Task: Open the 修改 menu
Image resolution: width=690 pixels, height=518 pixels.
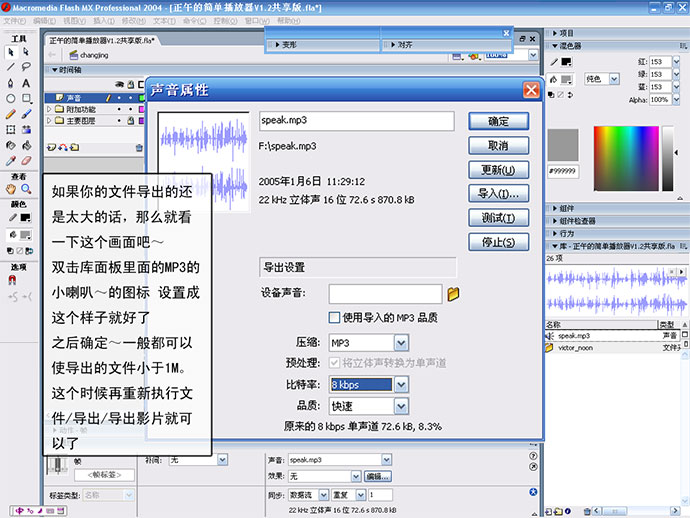Action: coord(134,21)
